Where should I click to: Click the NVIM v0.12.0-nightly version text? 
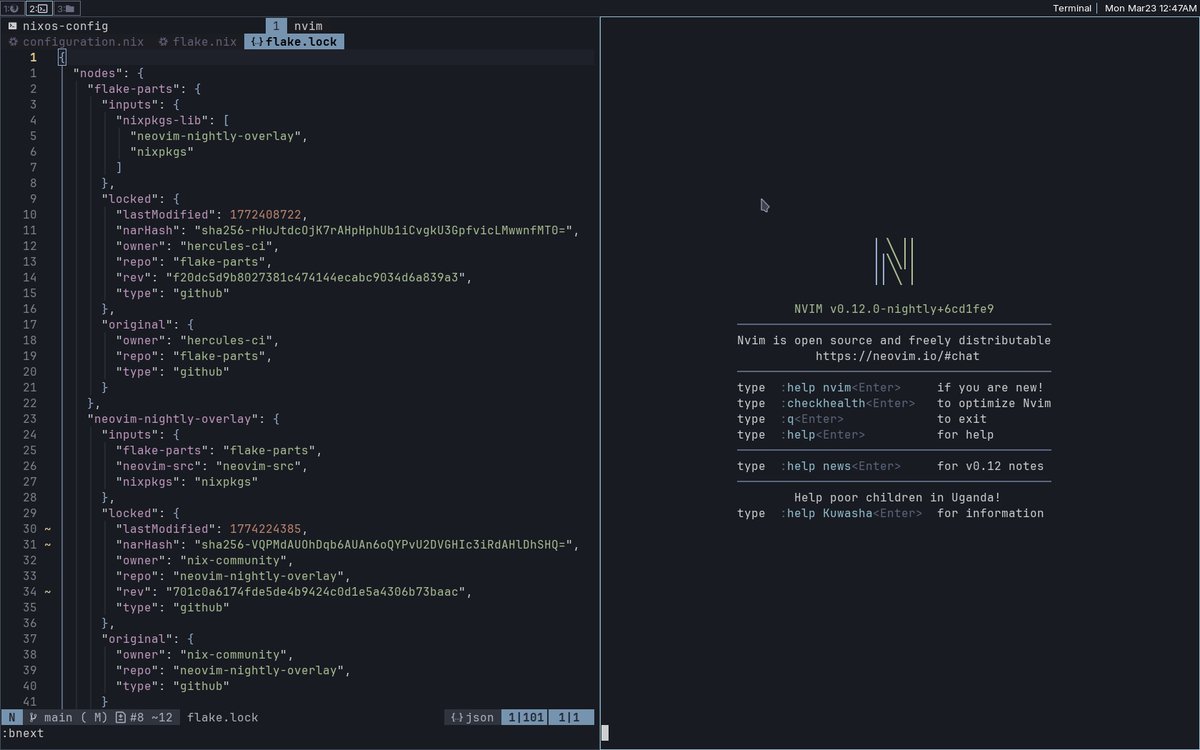(894, 309)
